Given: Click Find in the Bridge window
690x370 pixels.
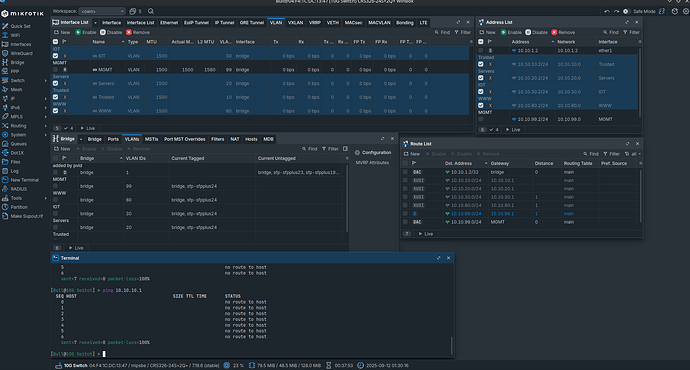Looking at the screenshot, I should [309, 149].
